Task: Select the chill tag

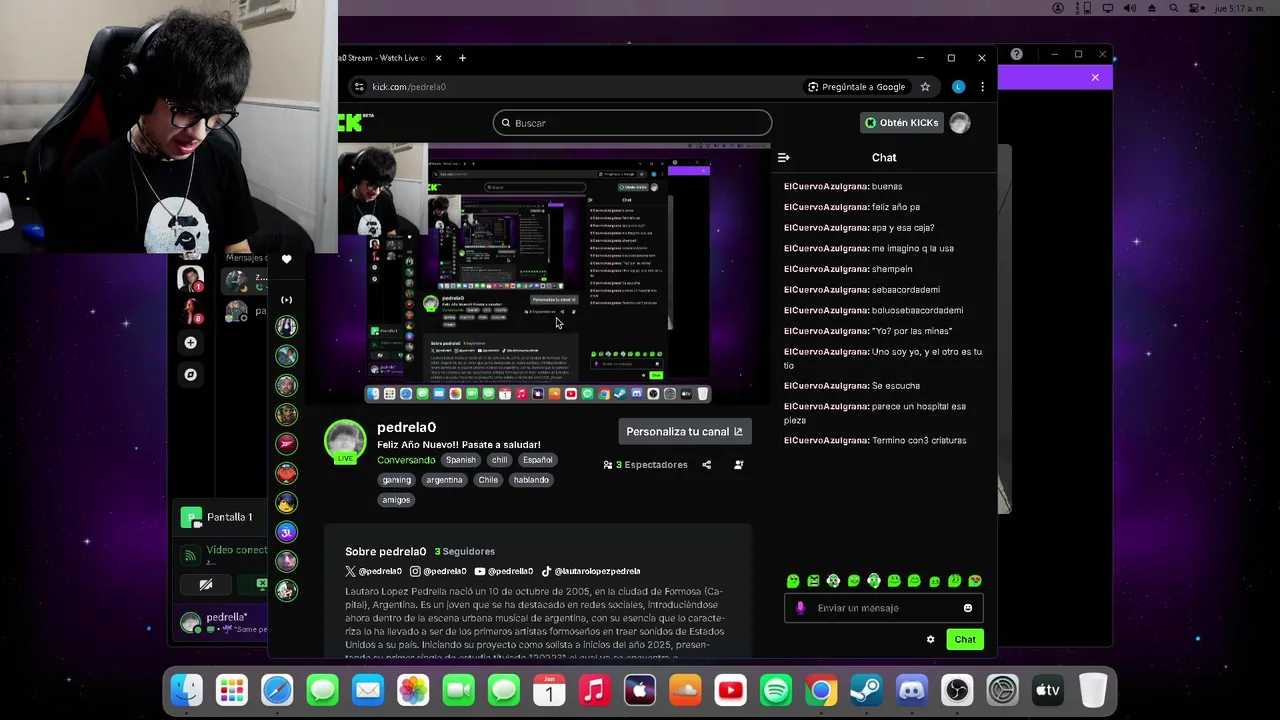Action: pyautogui.click(x=499, y=460)
